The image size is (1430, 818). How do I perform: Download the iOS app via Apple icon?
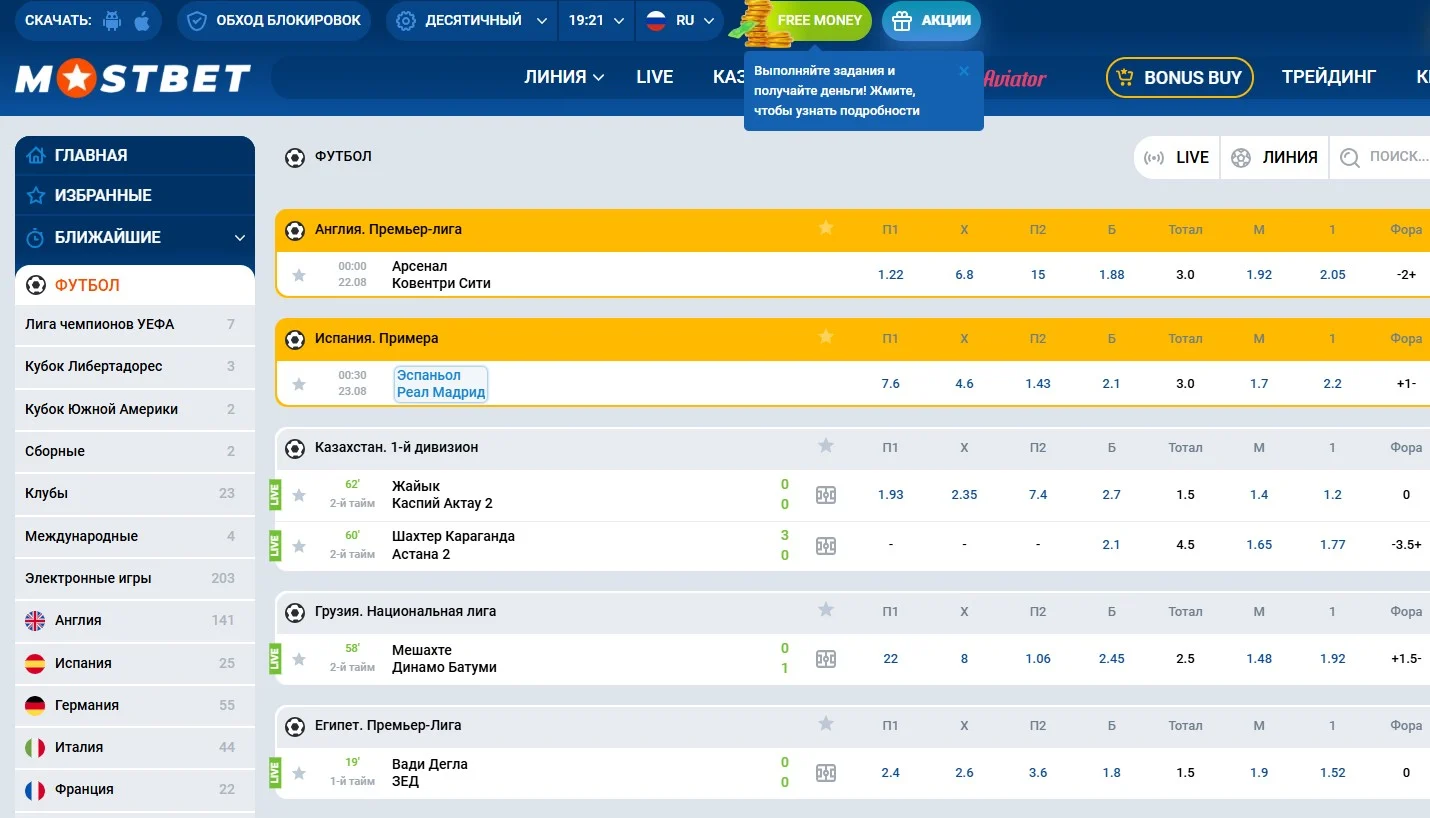[141, 21]
